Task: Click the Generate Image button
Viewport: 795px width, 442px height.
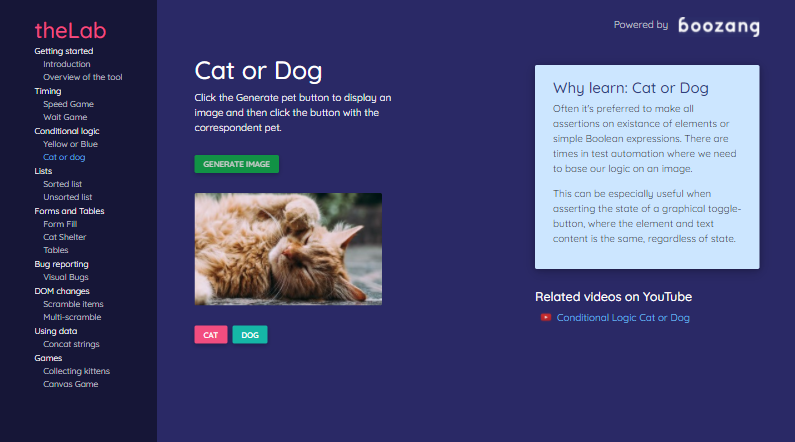Action: pos(236,164)
